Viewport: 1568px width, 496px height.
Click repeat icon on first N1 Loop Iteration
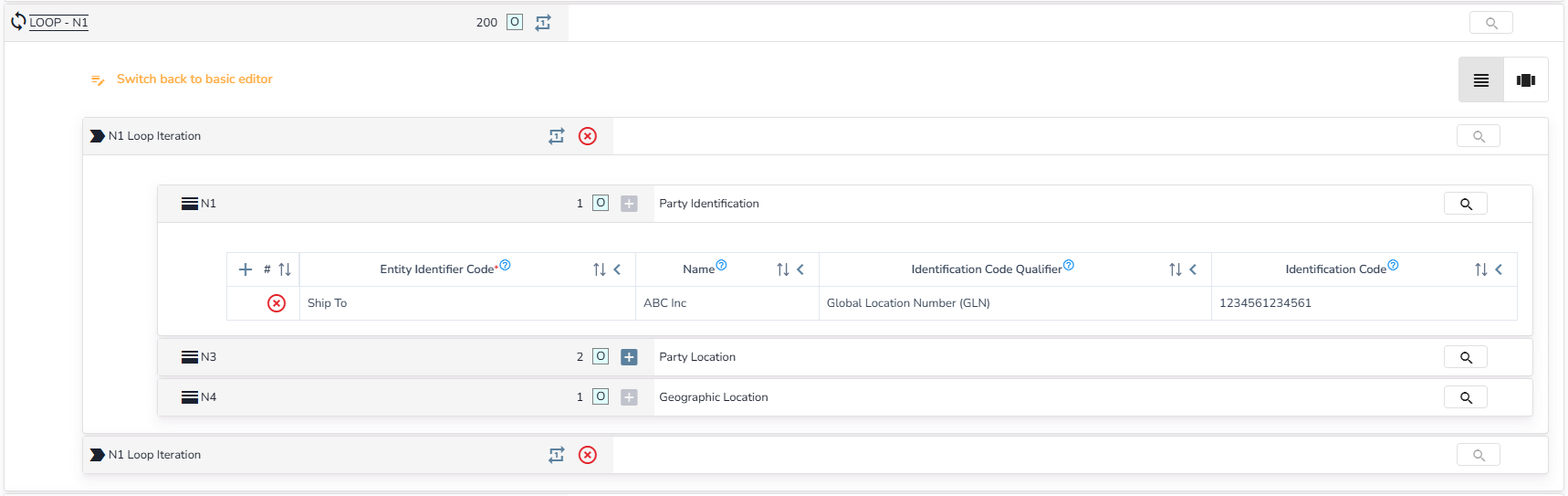tap(557, 136)
